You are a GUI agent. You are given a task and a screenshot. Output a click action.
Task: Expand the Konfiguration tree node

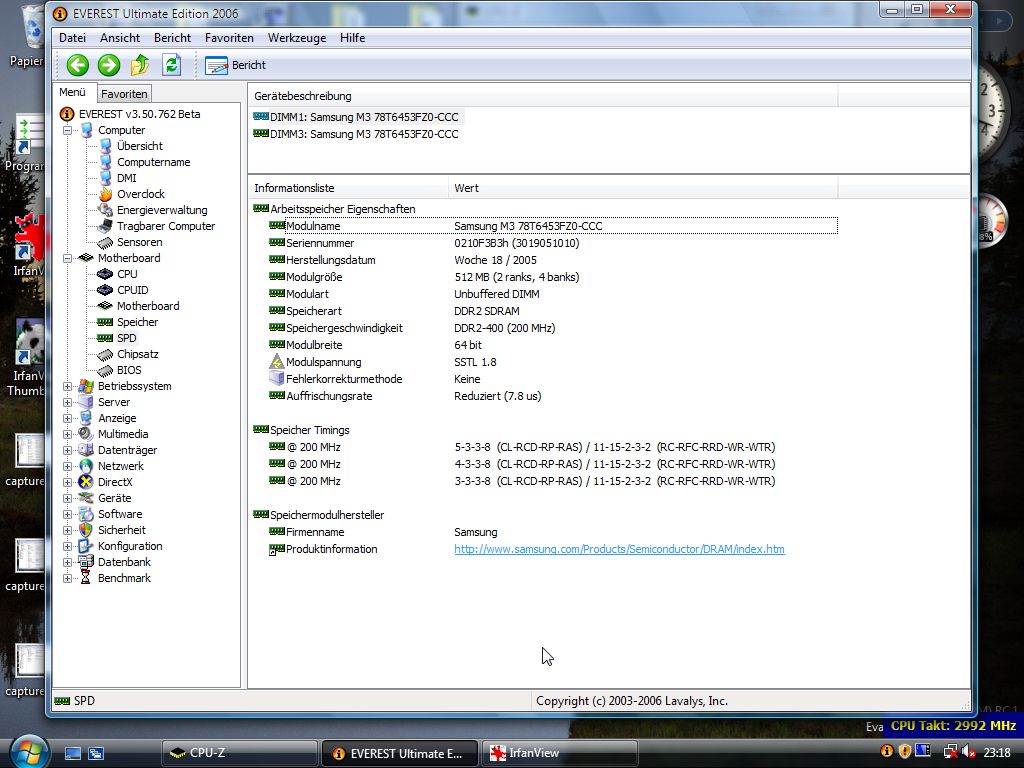coord(67,546)
